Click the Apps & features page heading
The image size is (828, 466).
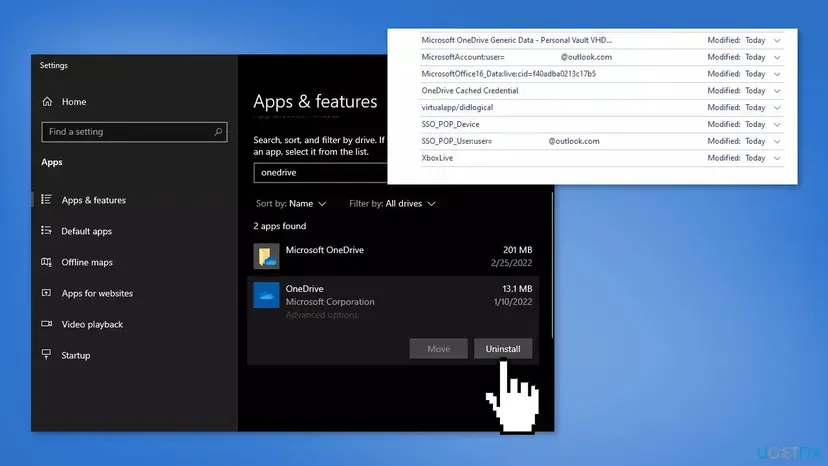pyautogui.click(x=315, y=101)
